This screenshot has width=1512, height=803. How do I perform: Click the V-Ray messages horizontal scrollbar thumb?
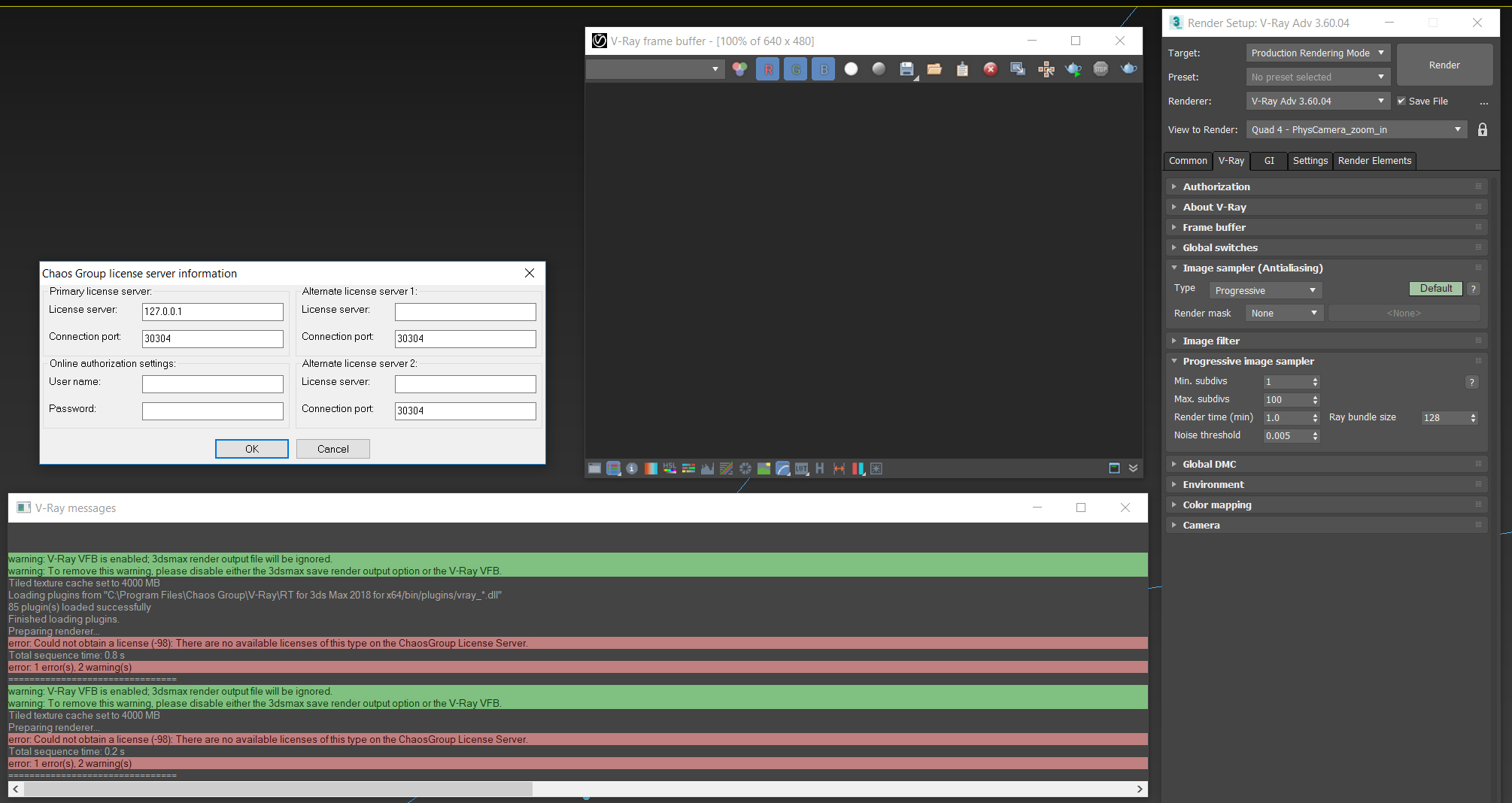(x=278, y=789)
